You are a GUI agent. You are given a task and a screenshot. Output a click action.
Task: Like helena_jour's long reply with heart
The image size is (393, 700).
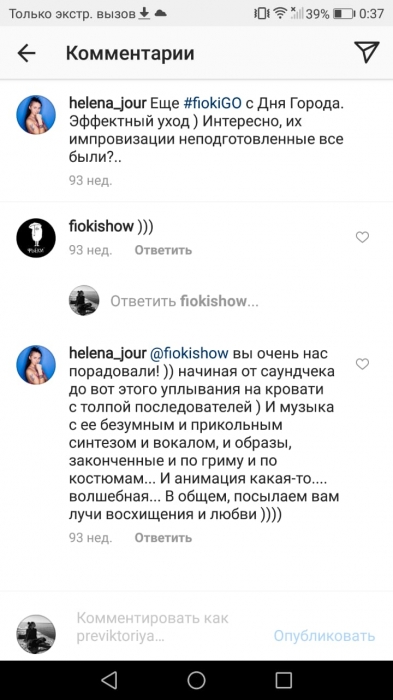click(x=362, y=364)
